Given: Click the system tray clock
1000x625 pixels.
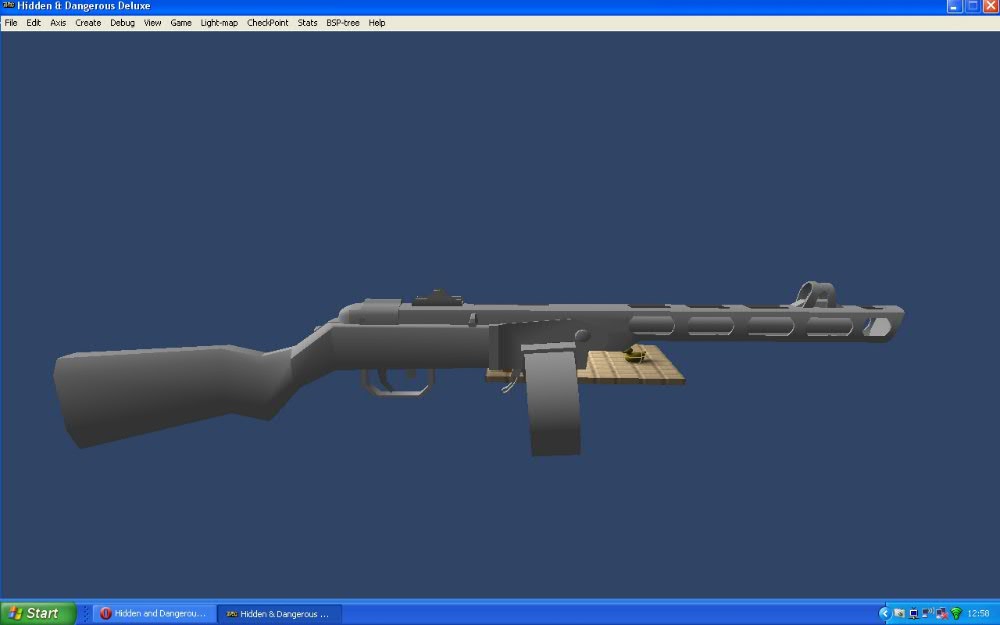Looking at the screenshot, I should (979, 613).
